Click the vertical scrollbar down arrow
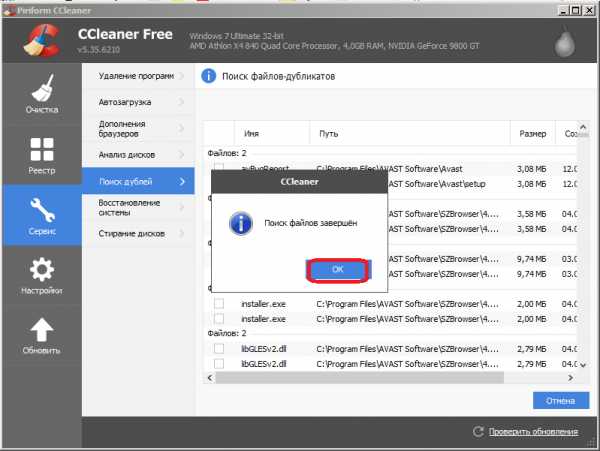 tap(583, 365)
